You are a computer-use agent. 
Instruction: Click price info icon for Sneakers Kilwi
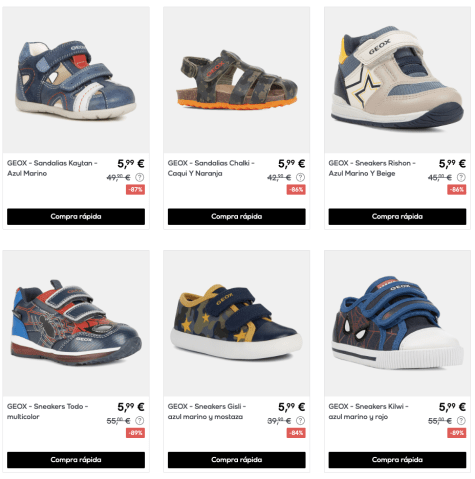coord(461,421)
